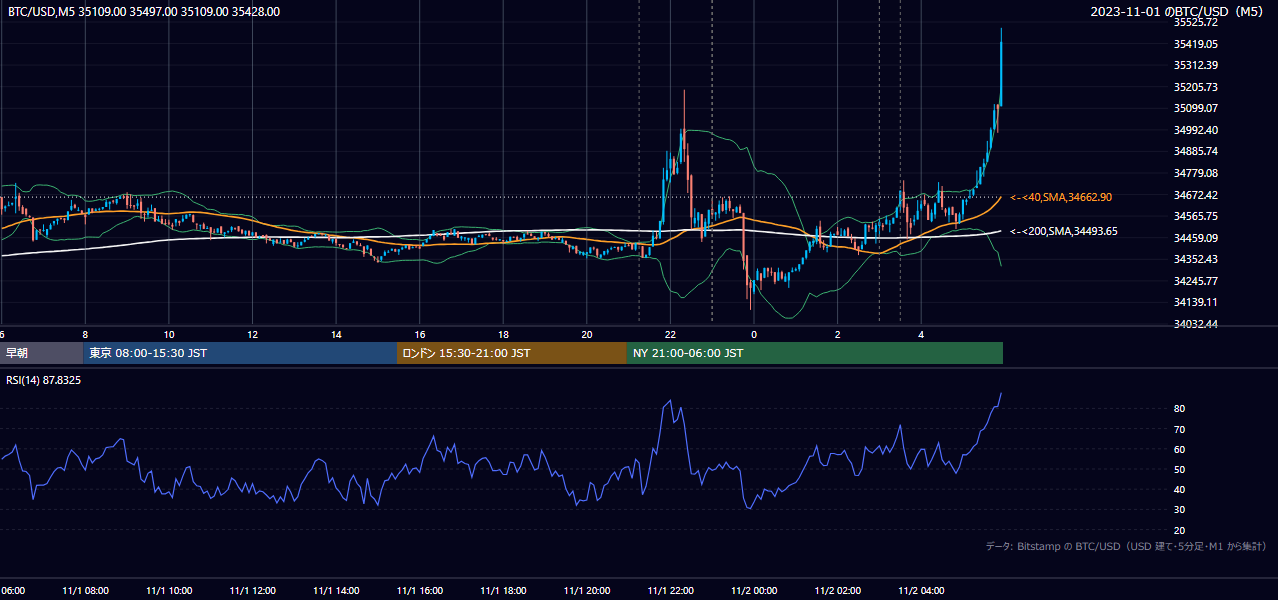Select the 34992.40 price axis label
The image size is (1278, 600).
pos(1196,130)
